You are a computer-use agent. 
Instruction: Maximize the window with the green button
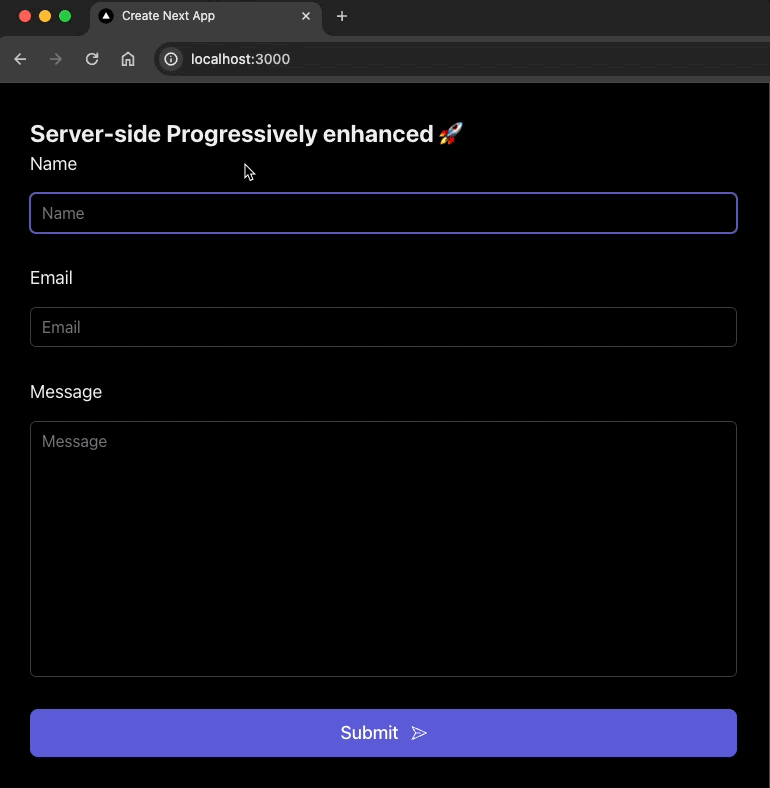(65, 16)
